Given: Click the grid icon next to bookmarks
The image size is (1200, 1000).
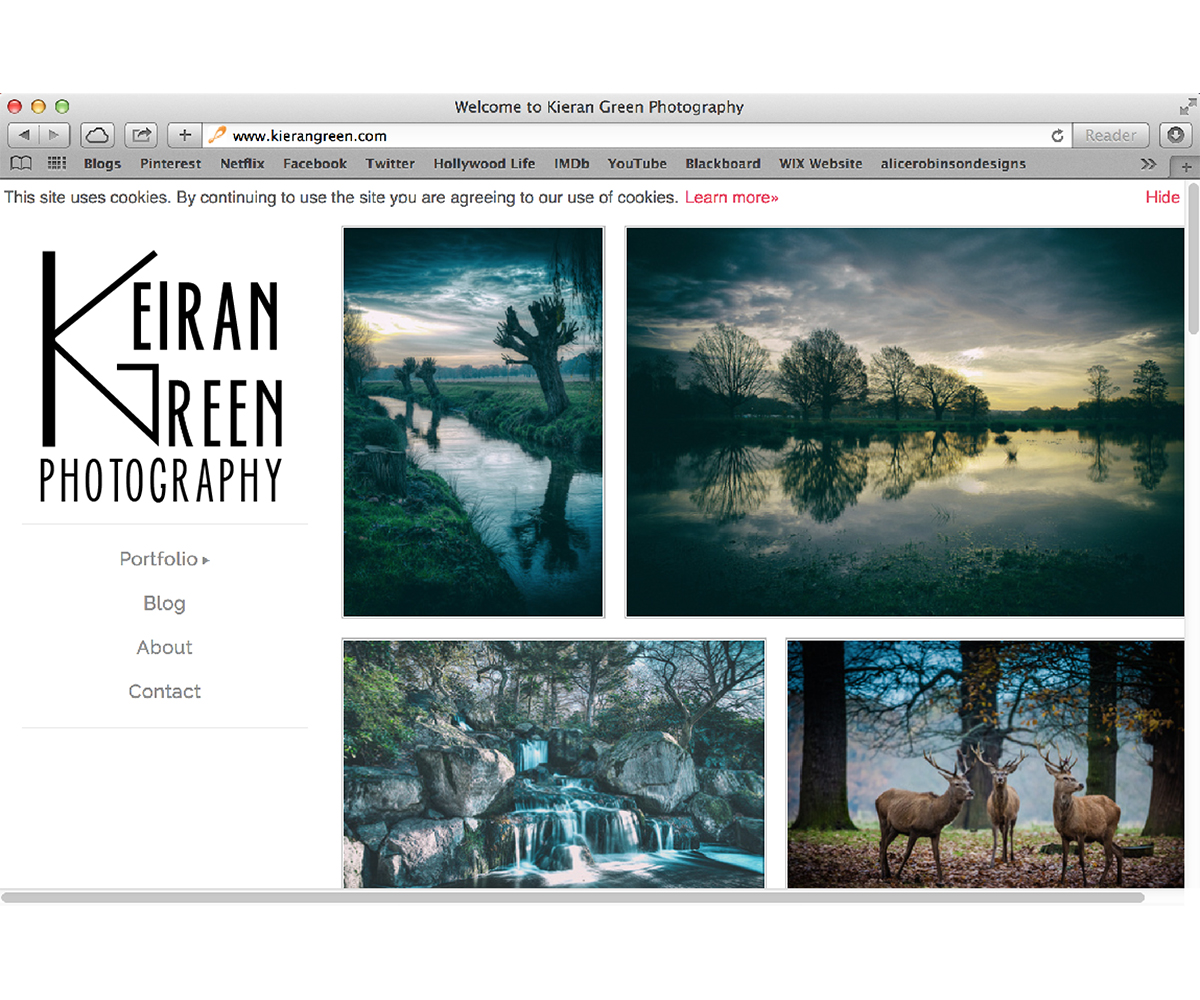Looking at the screenshot, I should (x=56, y=163).
